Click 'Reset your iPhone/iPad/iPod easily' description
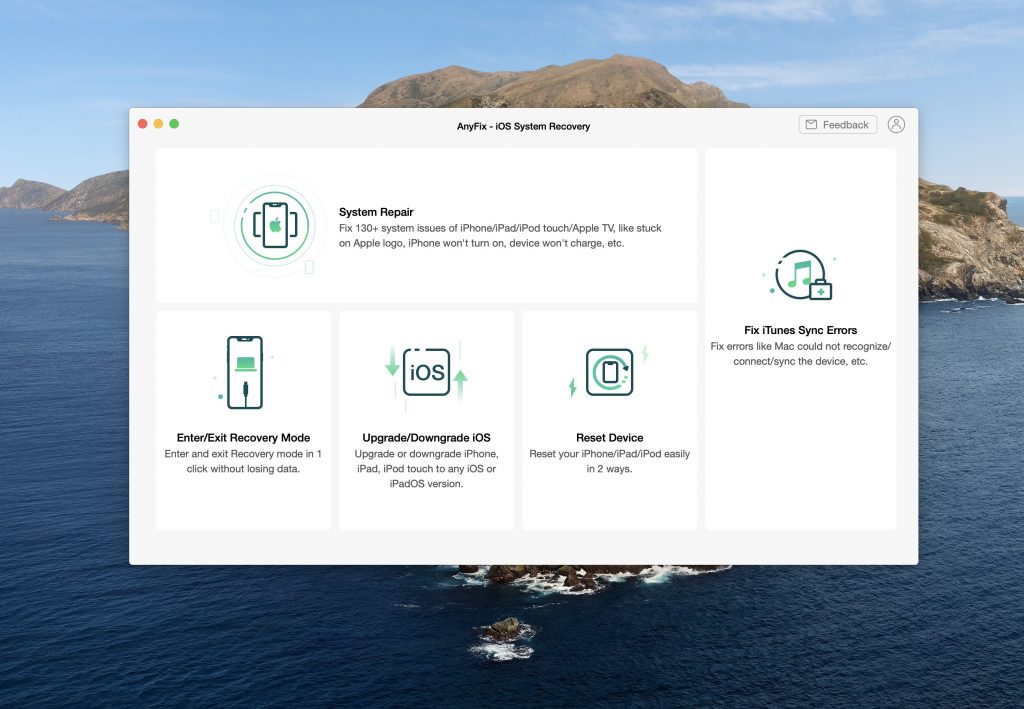Viewport: 1024px width, 709px height. coord(609,462)
